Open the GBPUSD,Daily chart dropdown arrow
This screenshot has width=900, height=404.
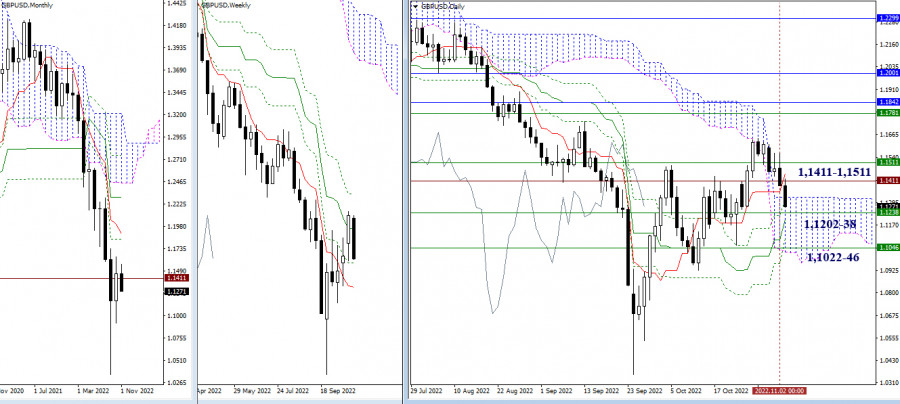413,5
